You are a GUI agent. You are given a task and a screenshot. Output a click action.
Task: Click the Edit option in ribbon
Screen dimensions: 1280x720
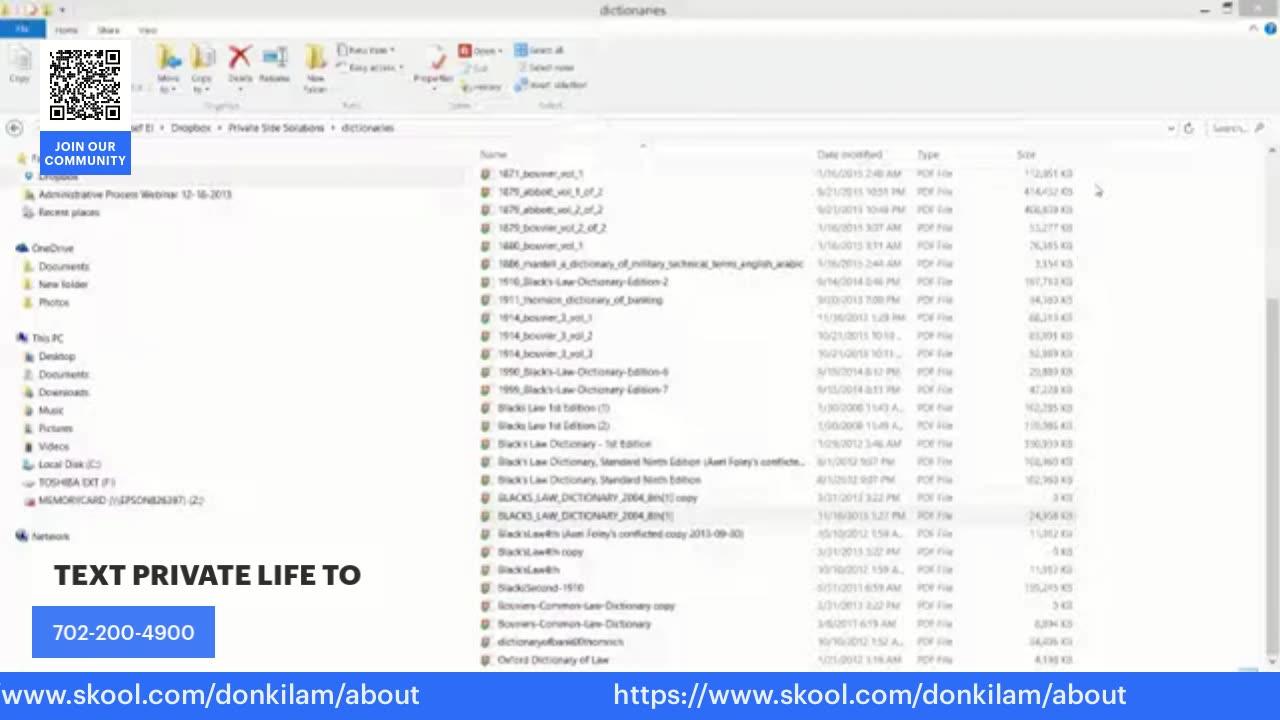click(x=476, y=68)
